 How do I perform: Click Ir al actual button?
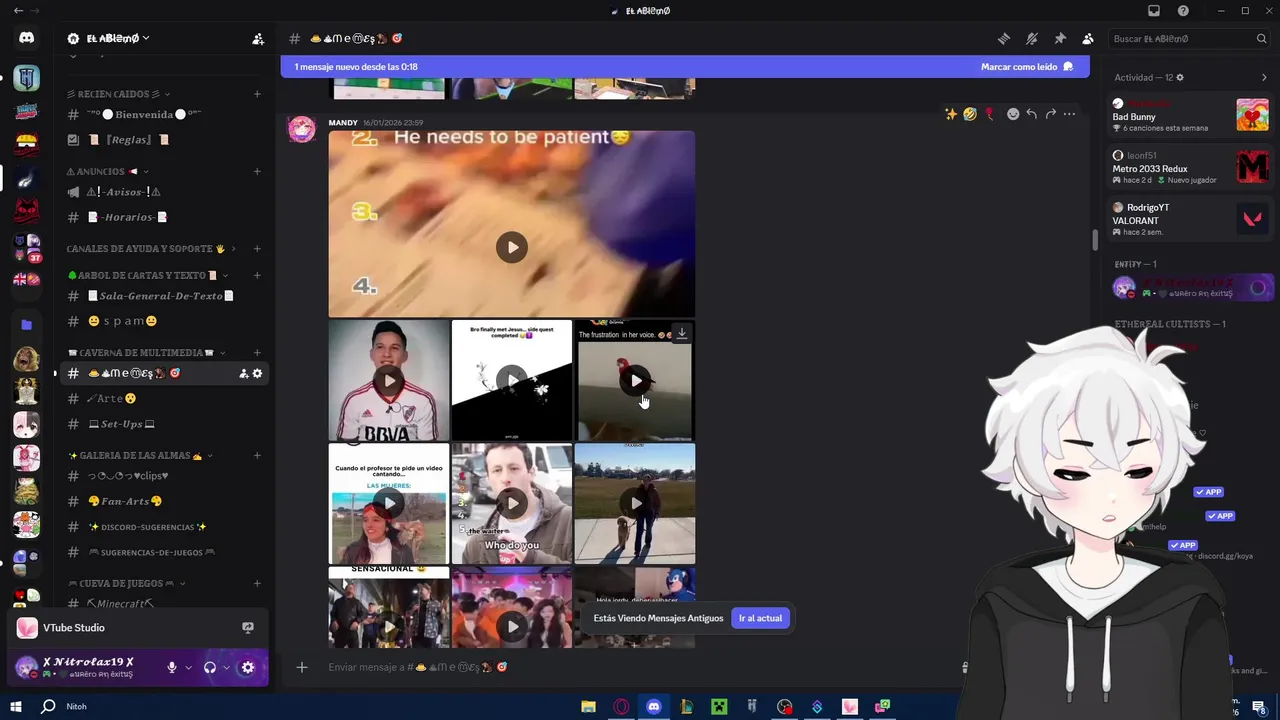760,618
